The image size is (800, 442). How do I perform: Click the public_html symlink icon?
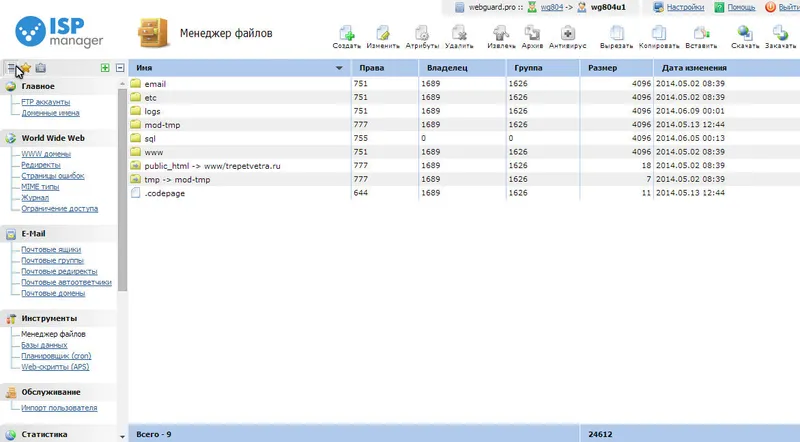(135, 165)
